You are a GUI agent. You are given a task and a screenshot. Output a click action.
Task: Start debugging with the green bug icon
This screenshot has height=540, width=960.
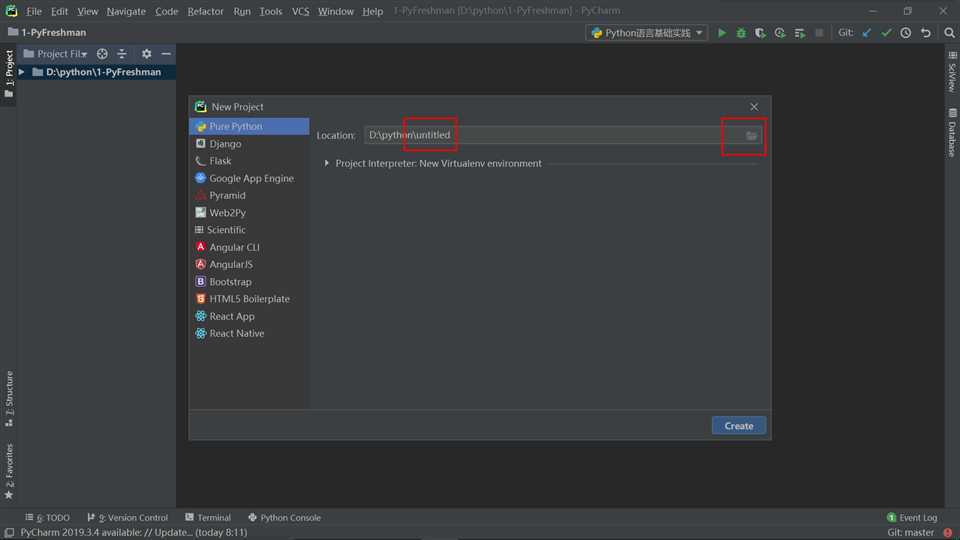(741, 33)
